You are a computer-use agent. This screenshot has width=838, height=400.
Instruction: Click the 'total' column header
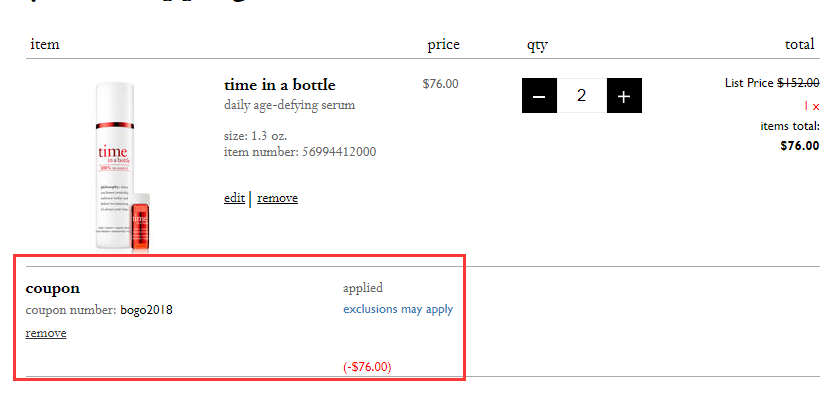799,44
